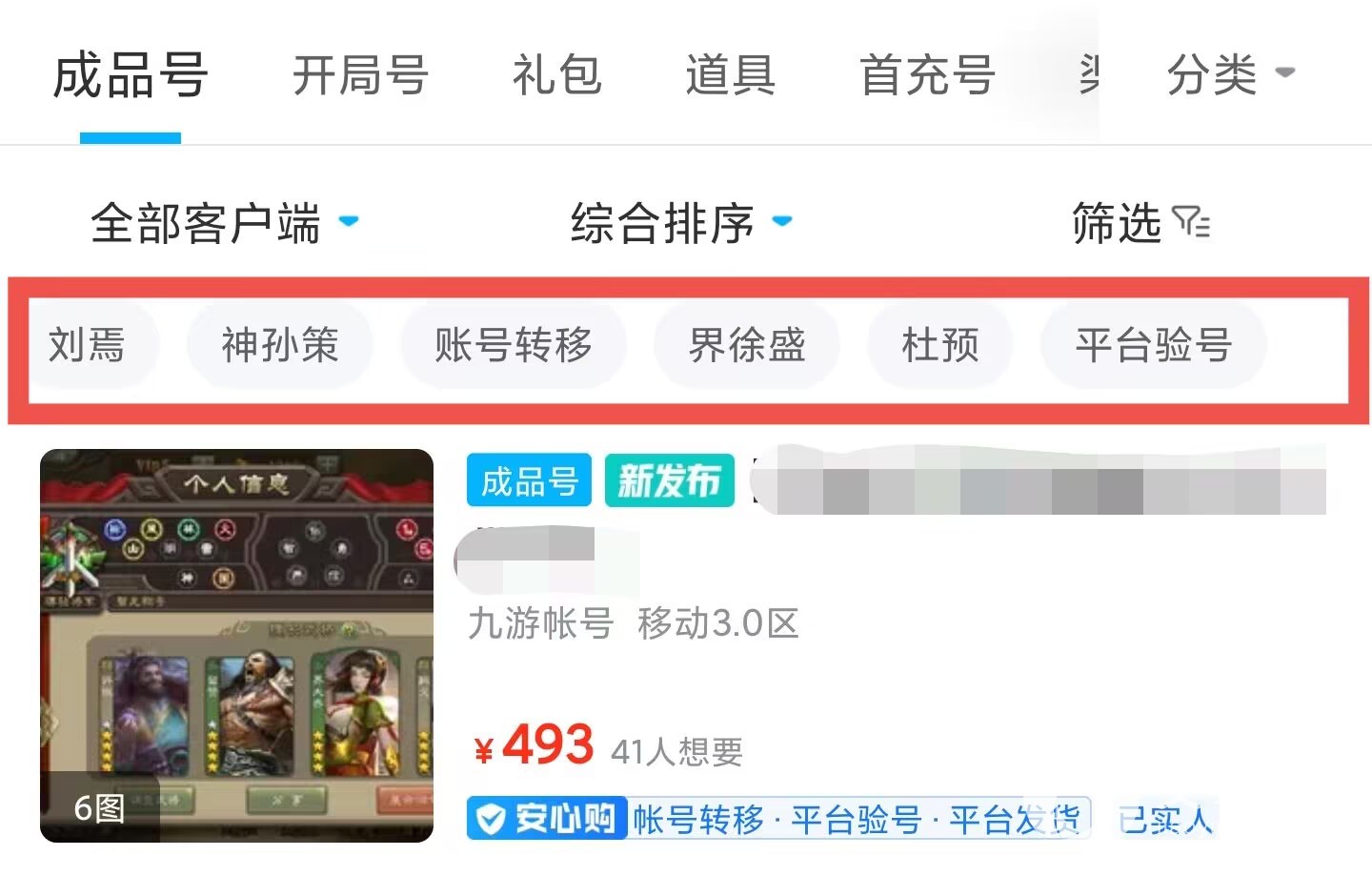Go to the 道具 tab

coord(731,75)
